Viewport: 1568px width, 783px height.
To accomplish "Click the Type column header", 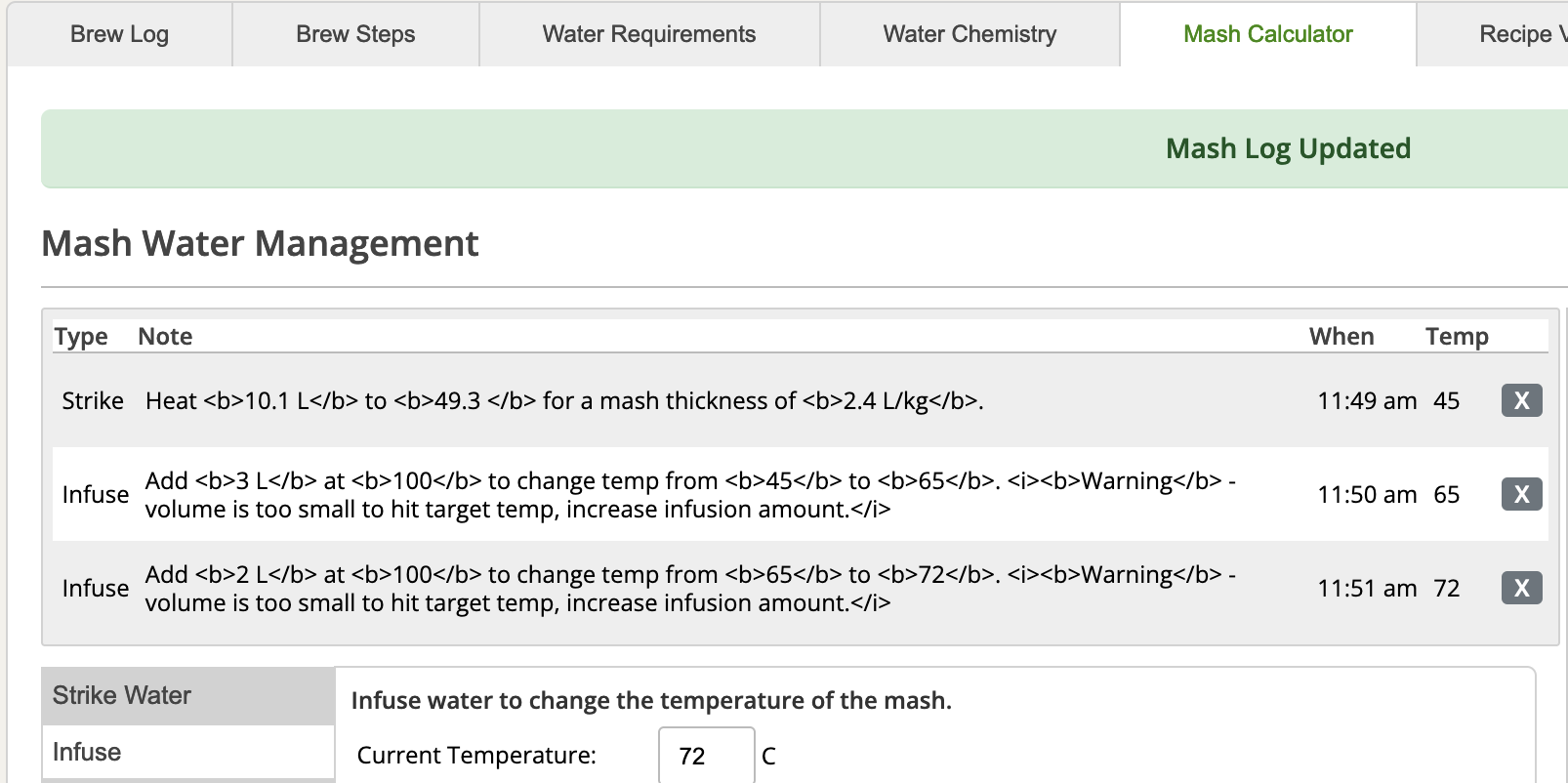I will point(81,337).
